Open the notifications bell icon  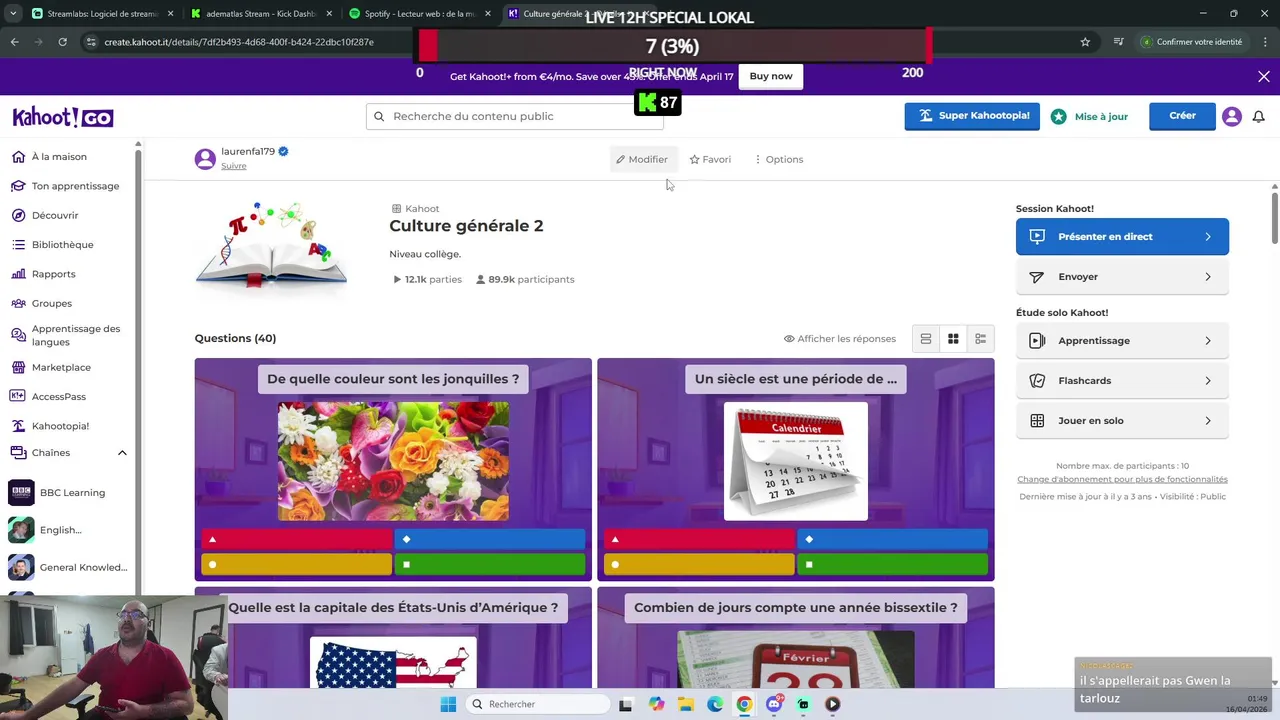(x=1259, y=116)
